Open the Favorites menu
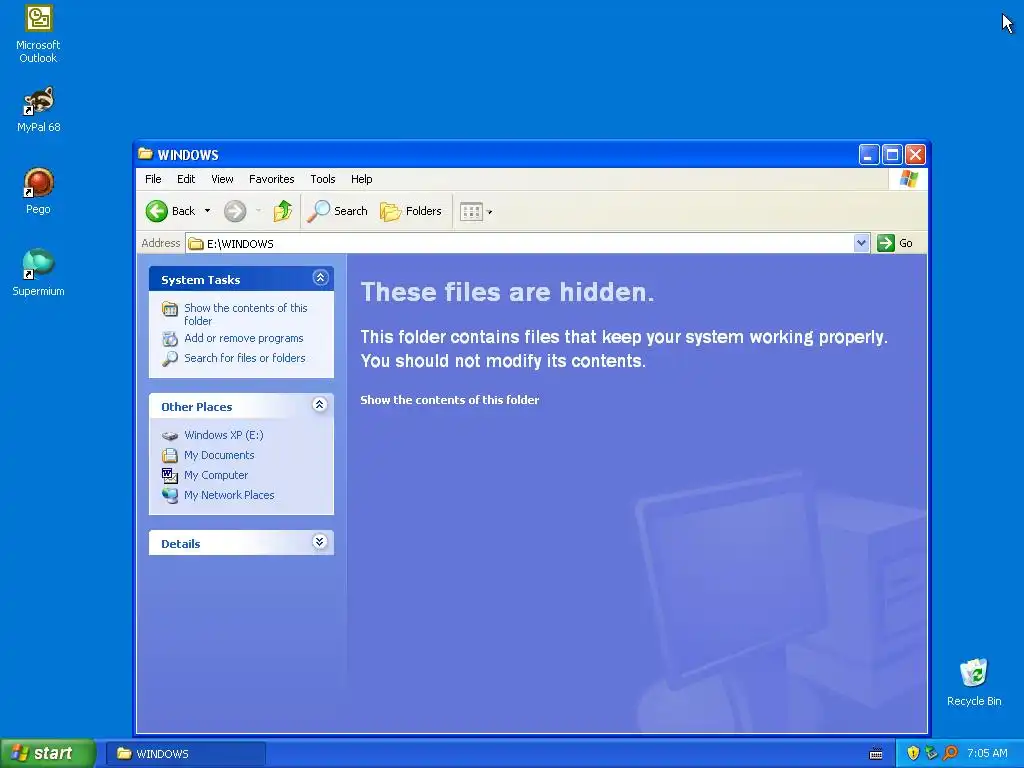1024x768 pixels. (x=272, y=179)
